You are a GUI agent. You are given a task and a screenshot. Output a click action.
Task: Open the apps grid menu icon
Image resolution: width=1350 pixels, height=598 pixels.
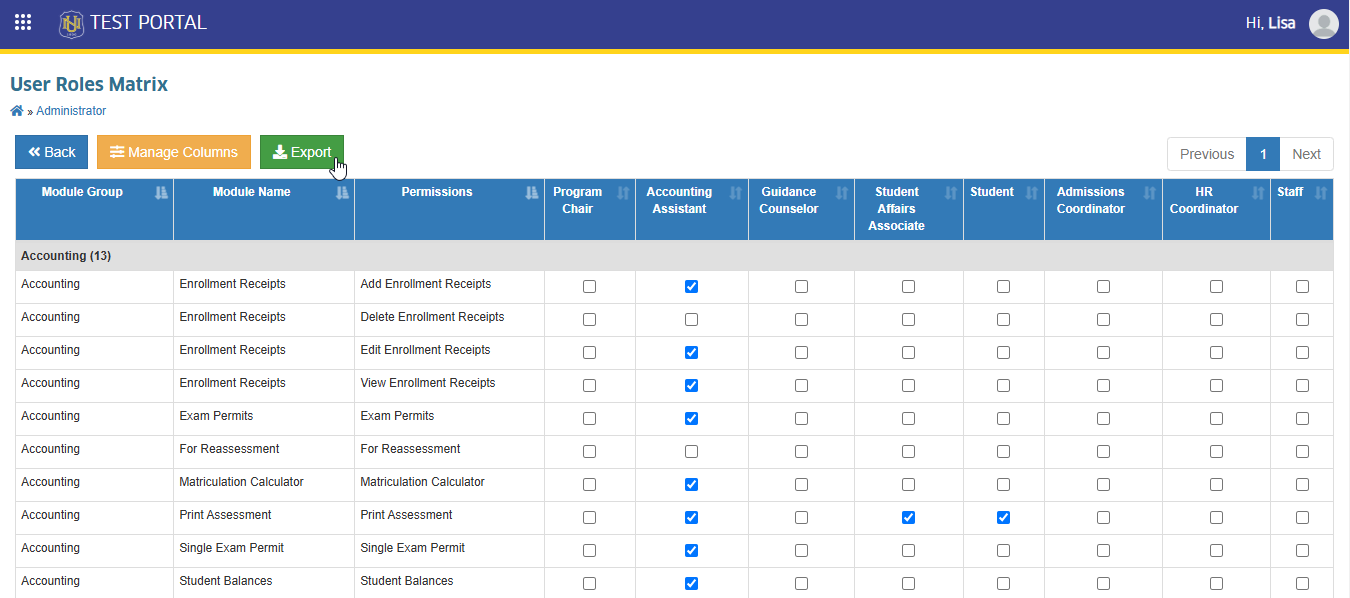[23, 22]
